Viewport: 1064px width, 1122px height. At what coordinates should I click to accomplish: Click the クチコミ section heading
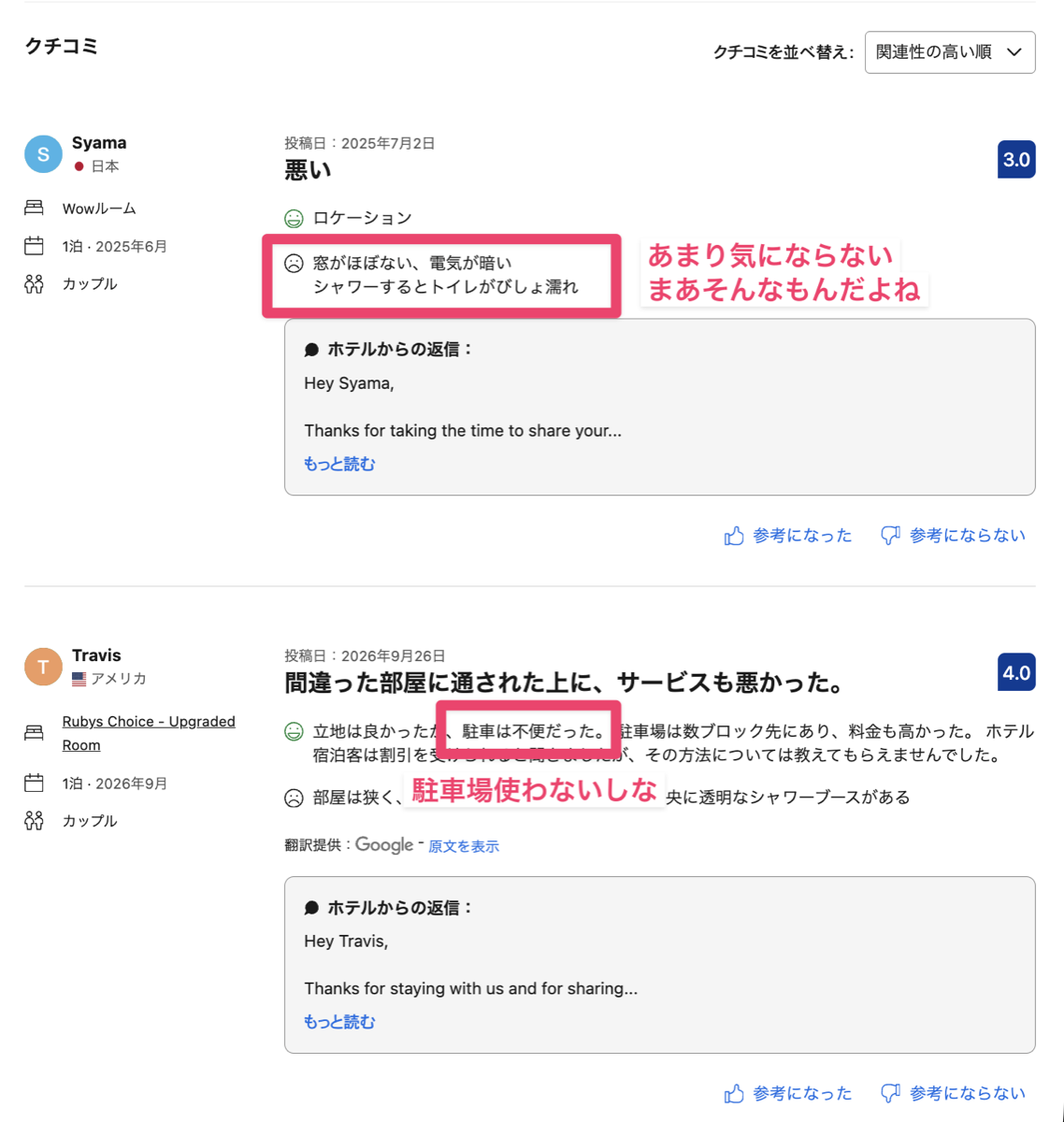tap(62, 46)
